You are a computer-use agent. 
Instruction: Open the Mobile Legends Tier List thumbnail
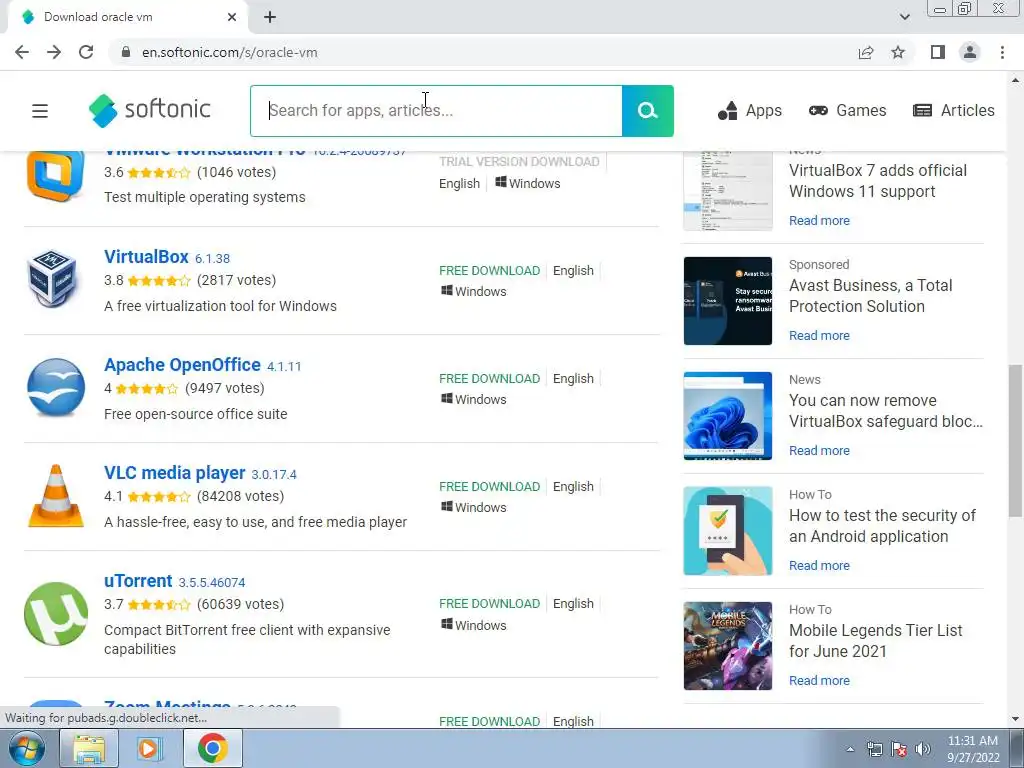point(728,645)
